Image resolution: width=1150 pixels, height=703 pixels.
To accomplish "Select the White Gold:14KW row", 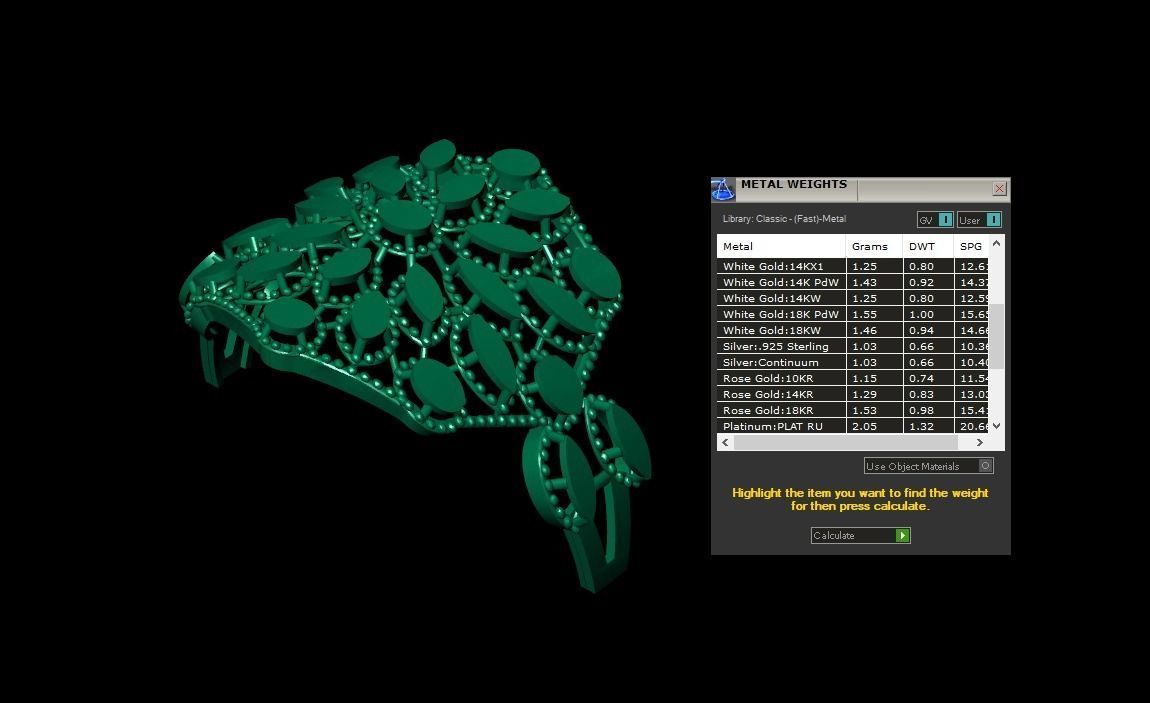I will coord(852,298).
